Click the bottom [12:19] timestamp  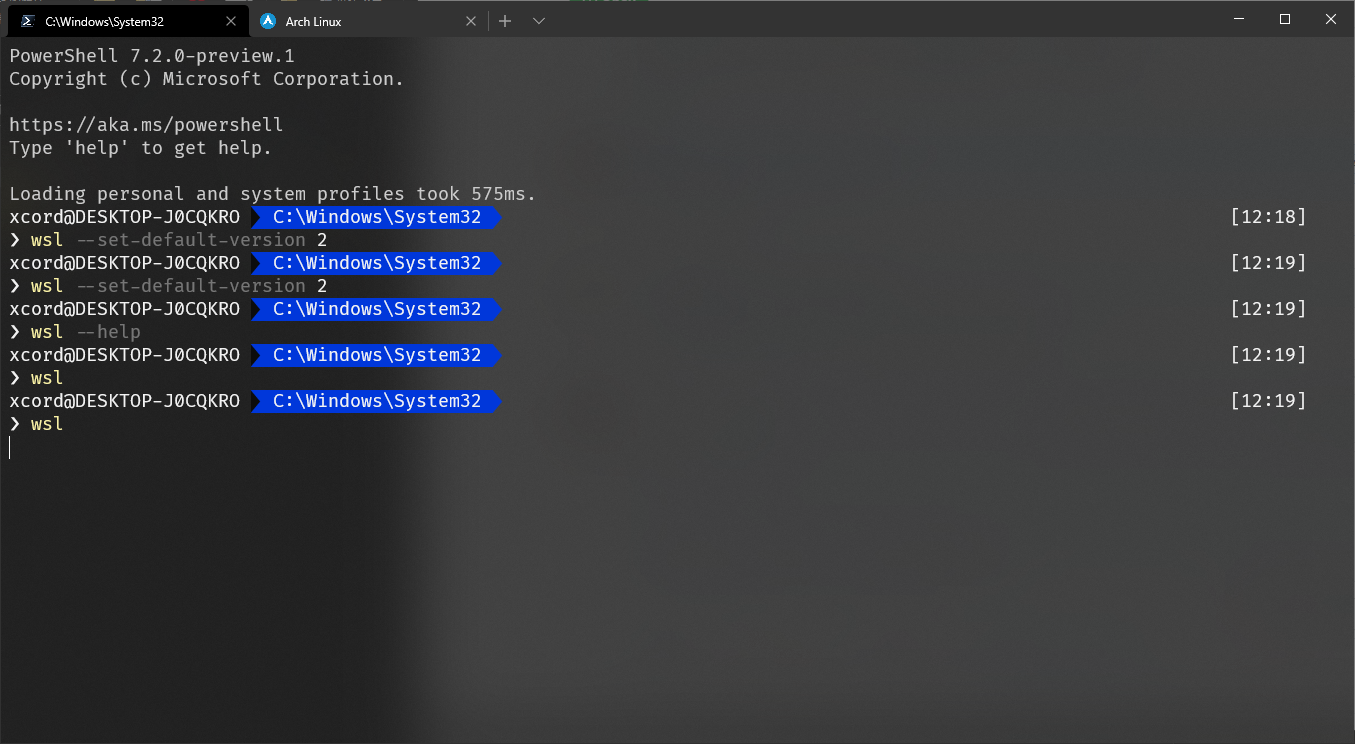tap(1268, 400)
